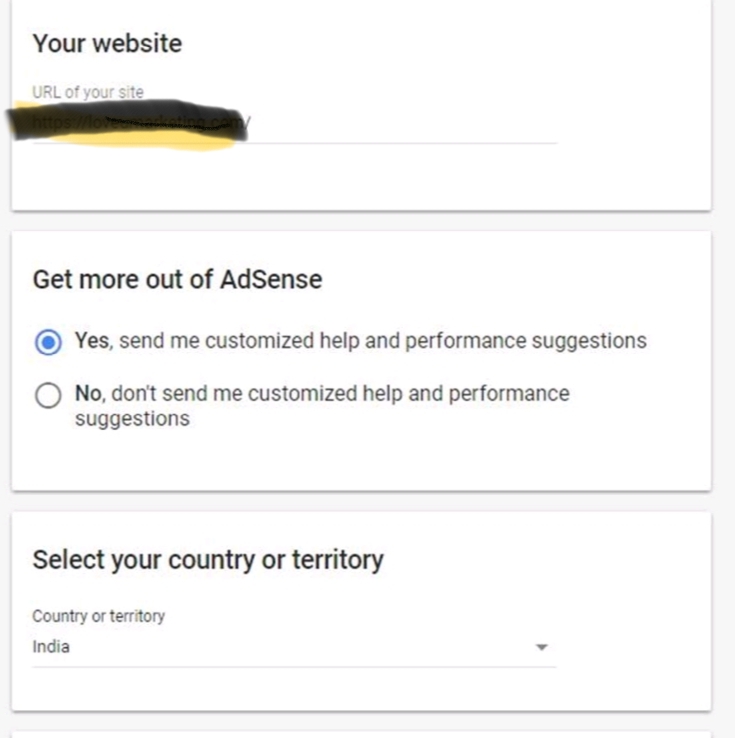This screenshot has height=738, width=735.
Task: Click the partially visible card at bottom
Action: (x=360, y=734)
